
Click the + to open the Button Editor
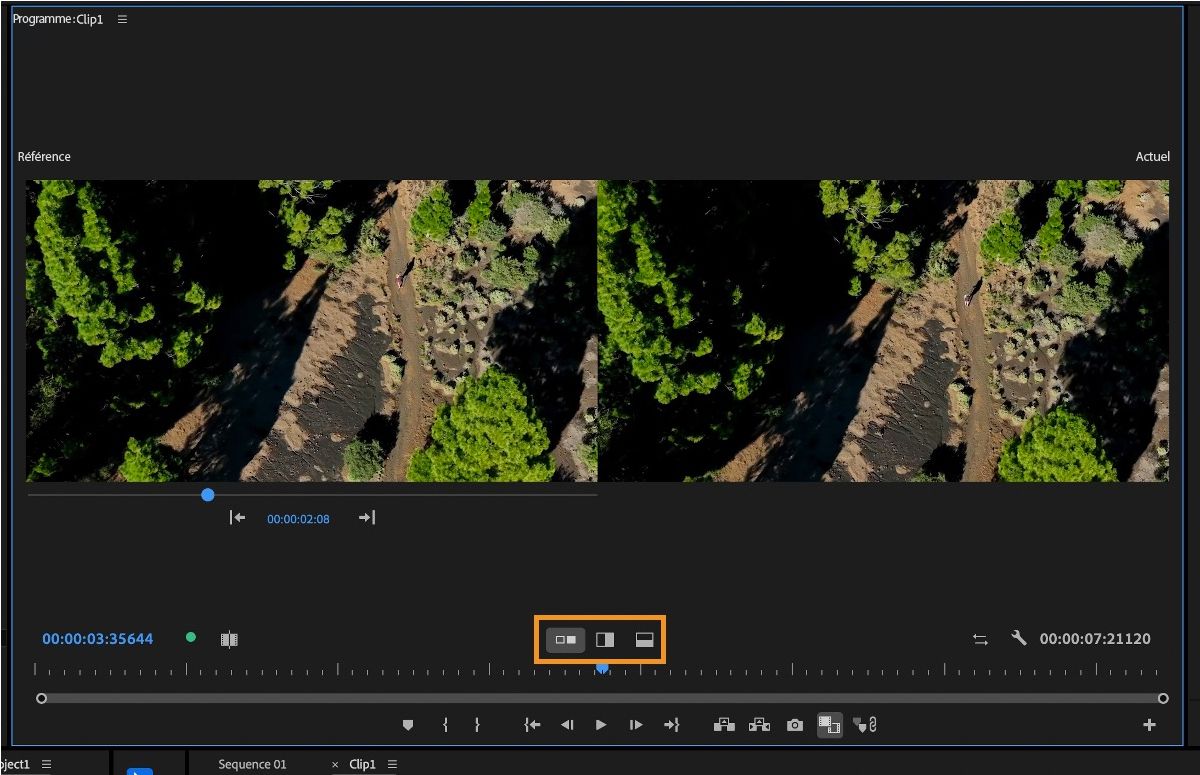pyautogui.click(x=1148, y=725)
